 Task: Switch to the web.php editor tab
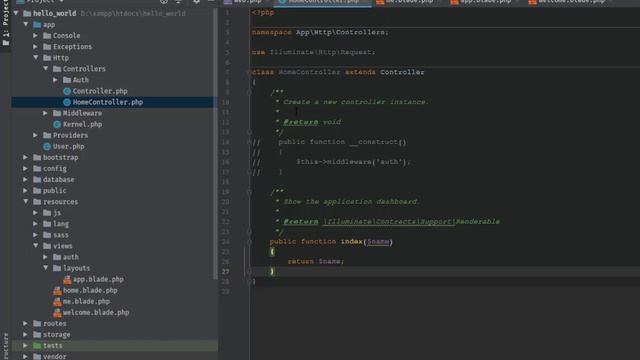click(x=247, y=2)
